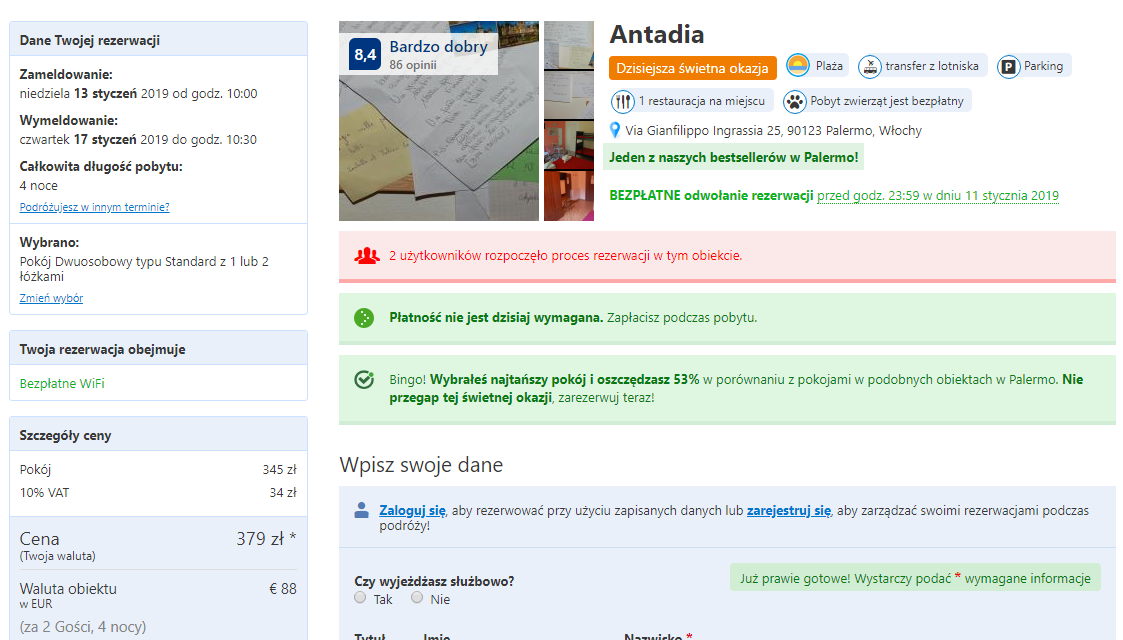Select Nie for business travel
The width and height of the screenshot is (1123, 640).
click(x=417, y=597)
